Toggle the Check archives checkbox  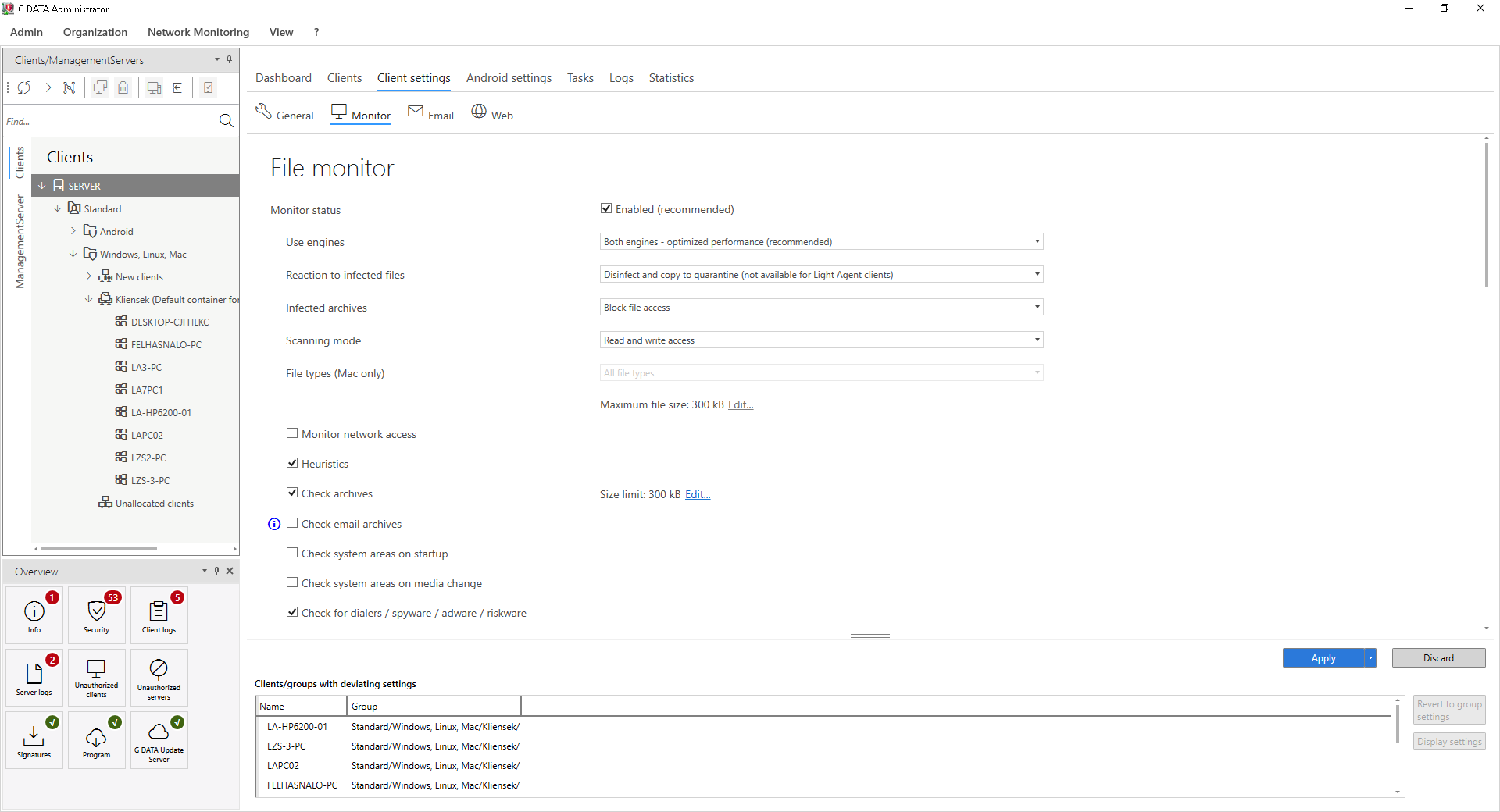[x=292, y=493]
